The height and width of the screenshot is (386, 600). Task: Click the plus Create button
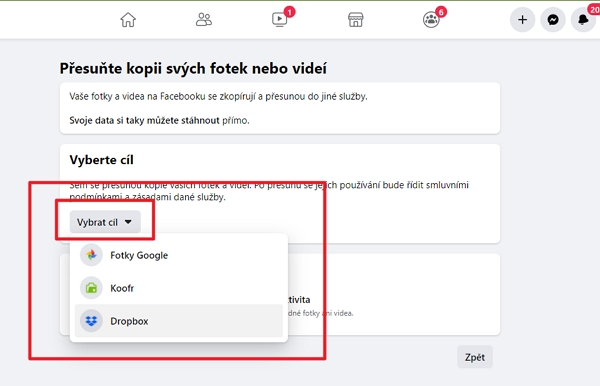pos(522,20)
